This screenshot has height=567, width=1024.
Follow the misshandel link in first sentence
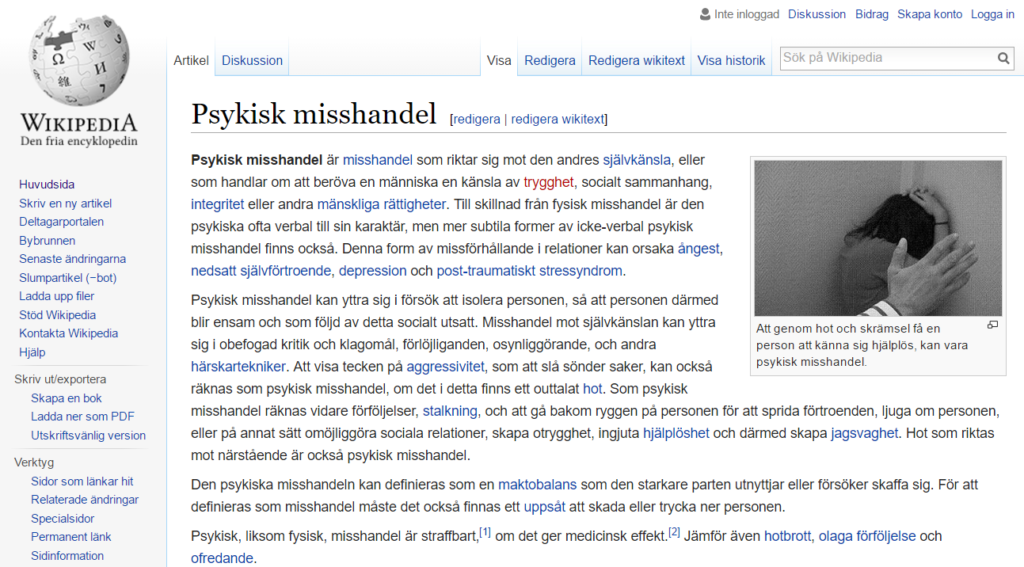pyautogui.click(x=377, y=160)
